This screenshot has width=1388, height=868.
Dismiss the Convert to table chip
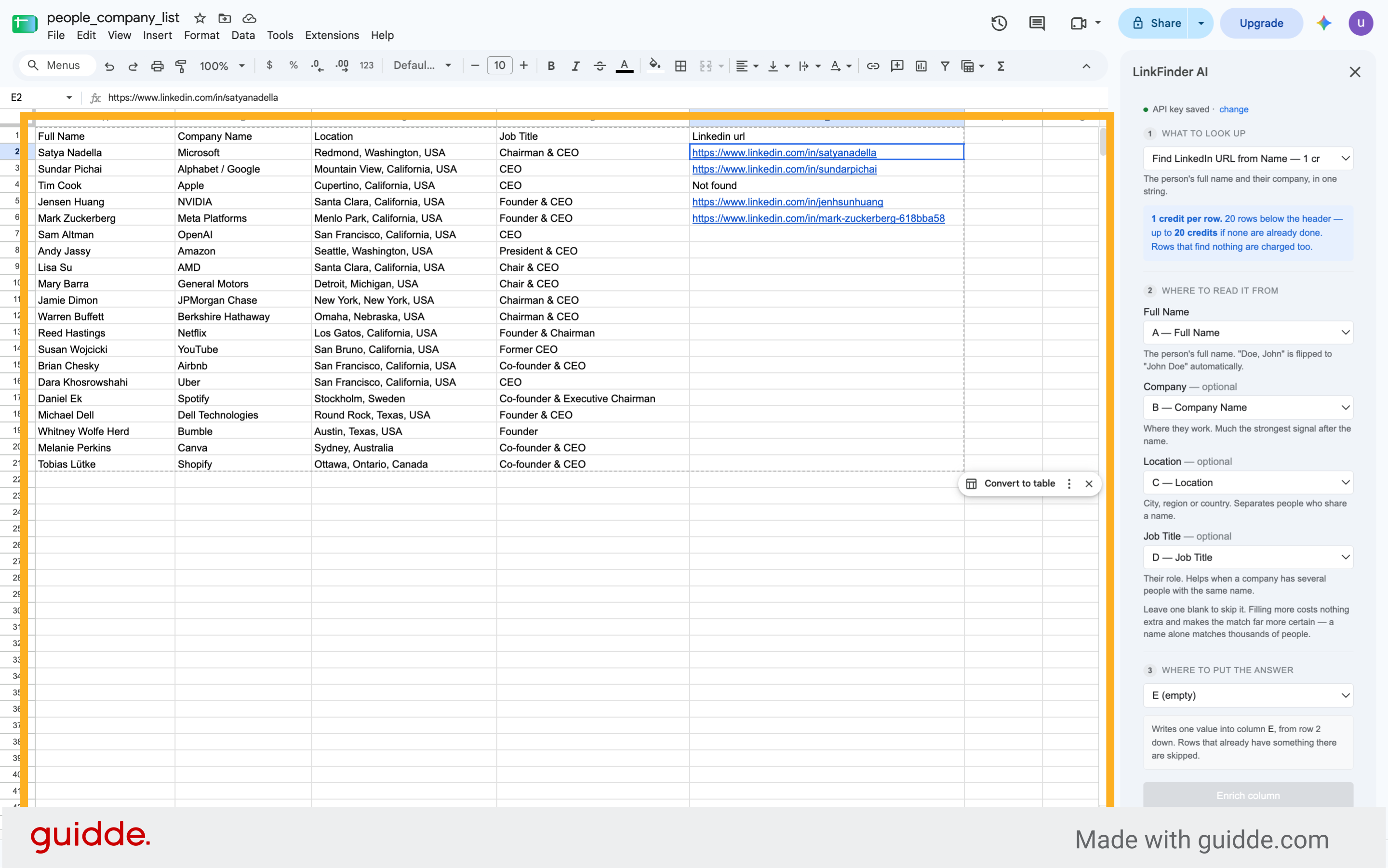coord(1089,483)
